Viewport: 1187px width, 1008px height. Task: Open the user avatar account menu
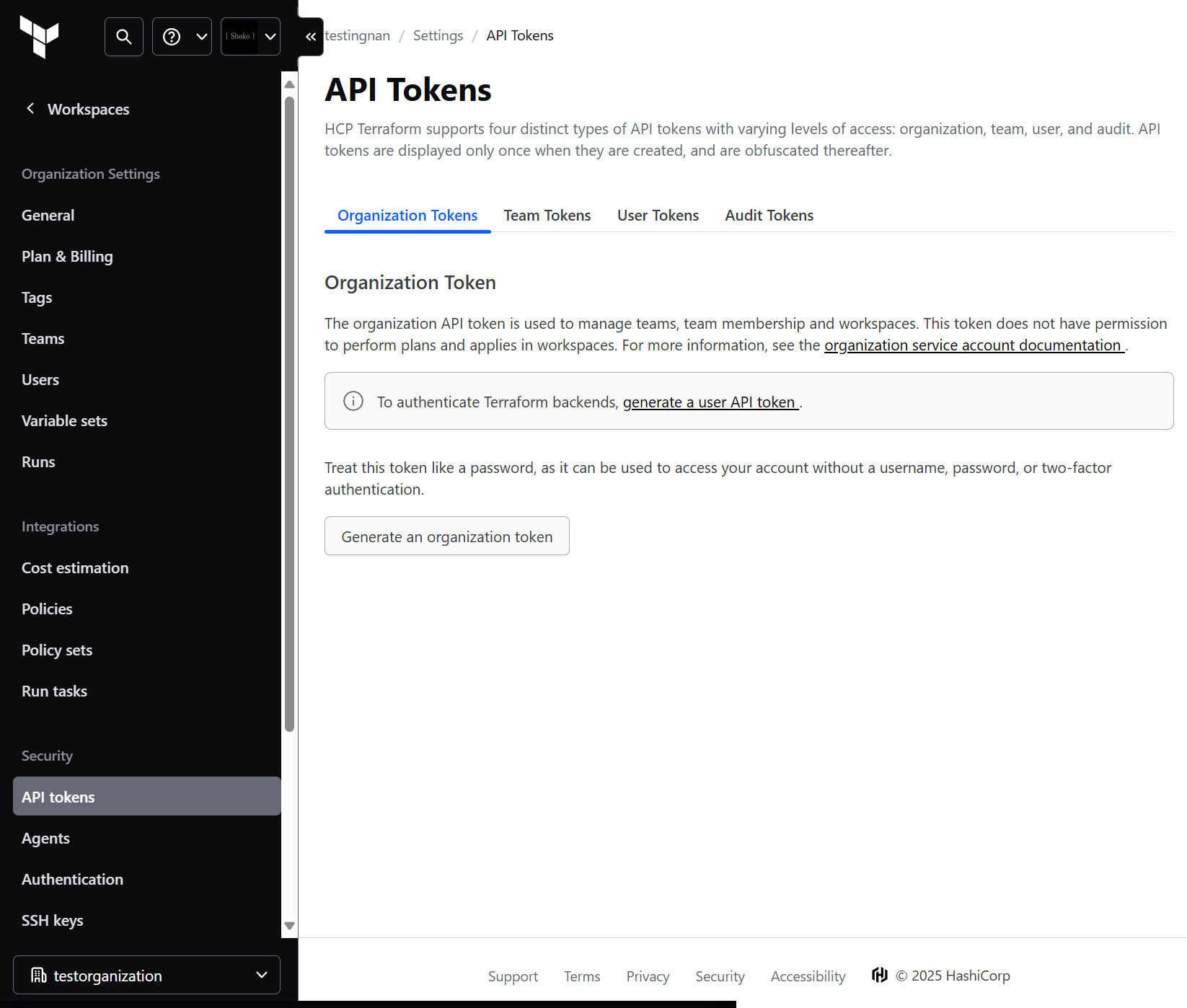coord(250,37)
